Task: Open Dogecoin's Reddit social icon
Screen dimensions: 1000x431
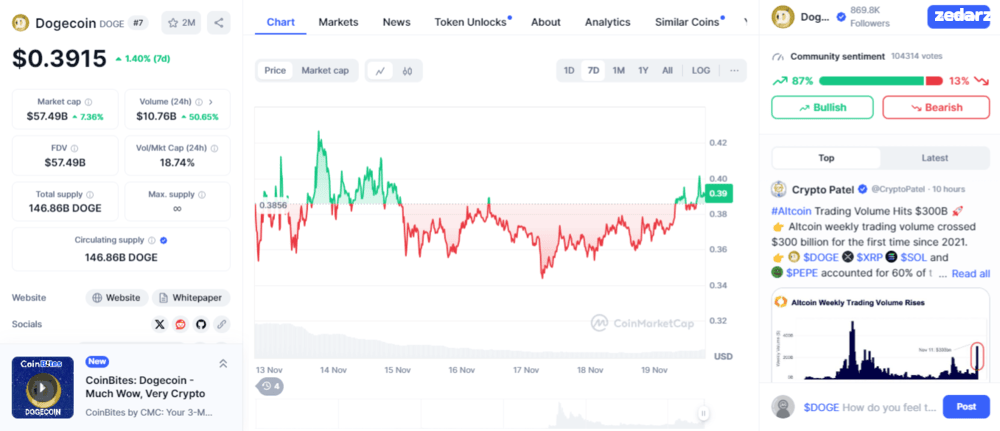Action: [x=180, y=325]
